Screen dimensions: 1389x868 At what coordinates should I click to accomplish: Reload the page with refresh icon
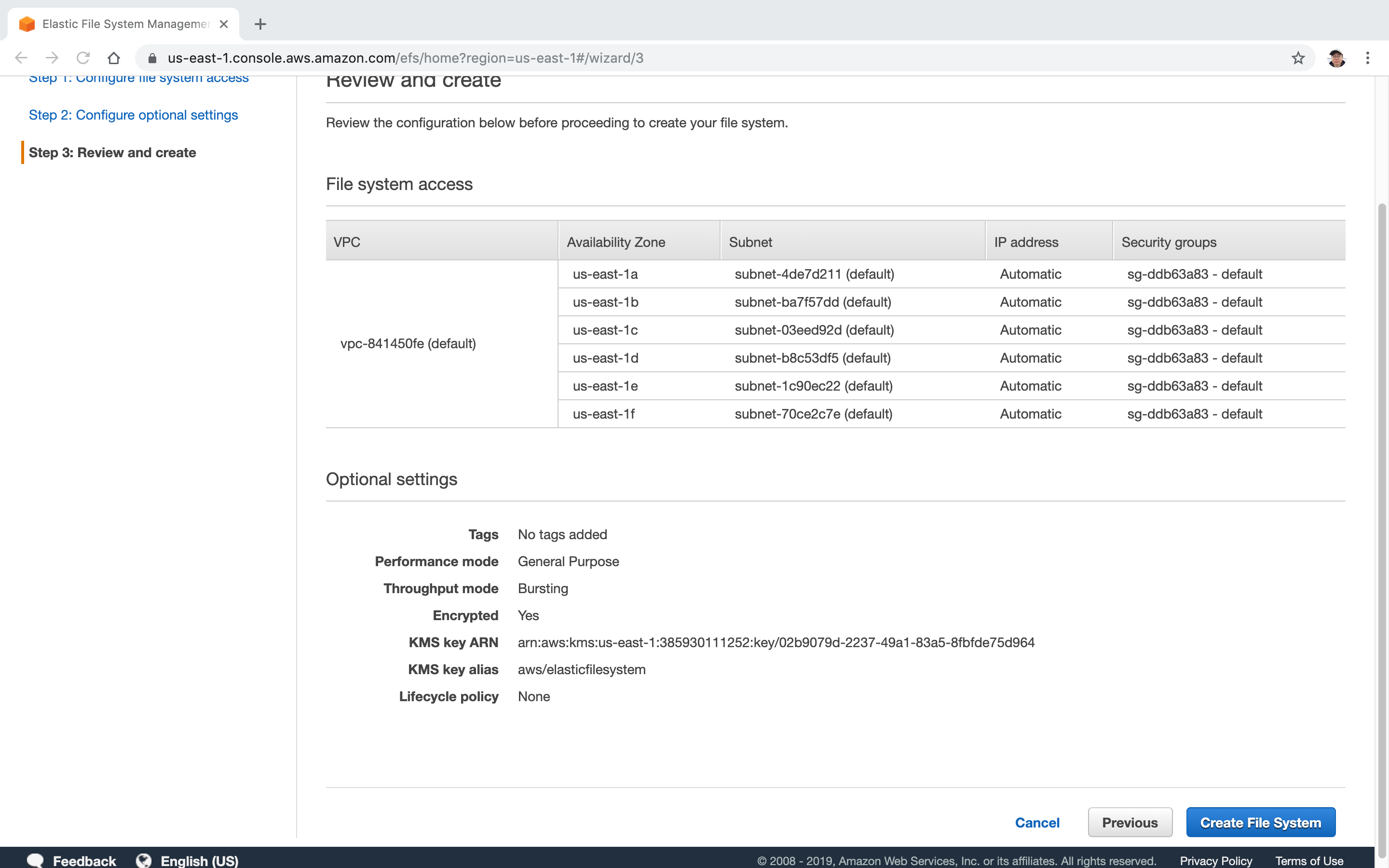point(83,58)
